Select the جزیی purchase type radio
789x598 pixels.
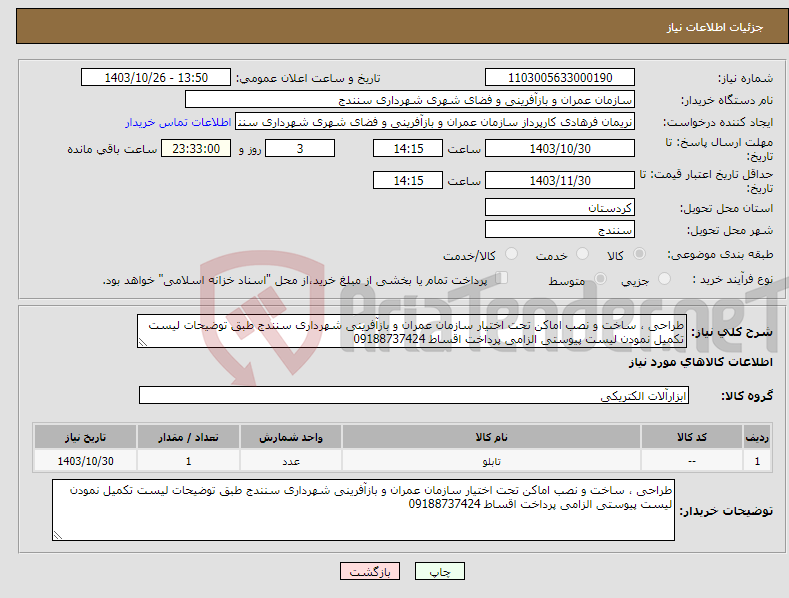[664, 278]
